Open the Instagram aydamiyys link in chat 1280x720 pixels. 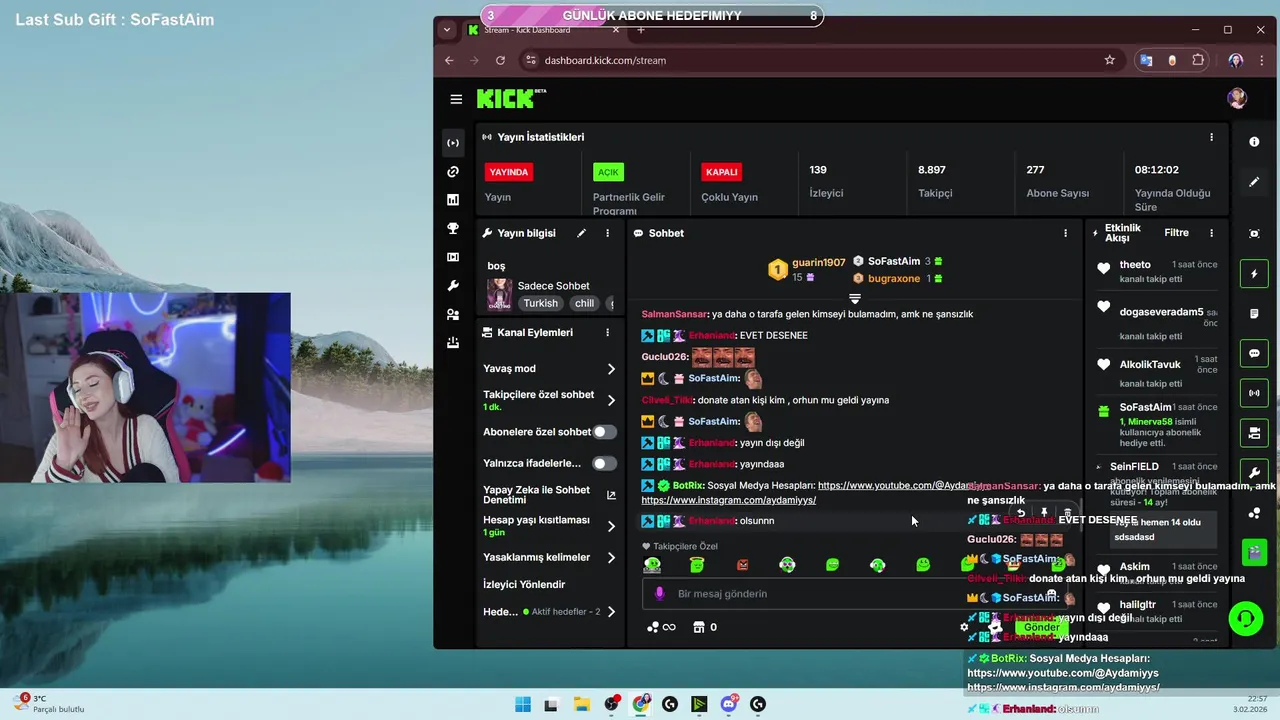coord(728,500)
